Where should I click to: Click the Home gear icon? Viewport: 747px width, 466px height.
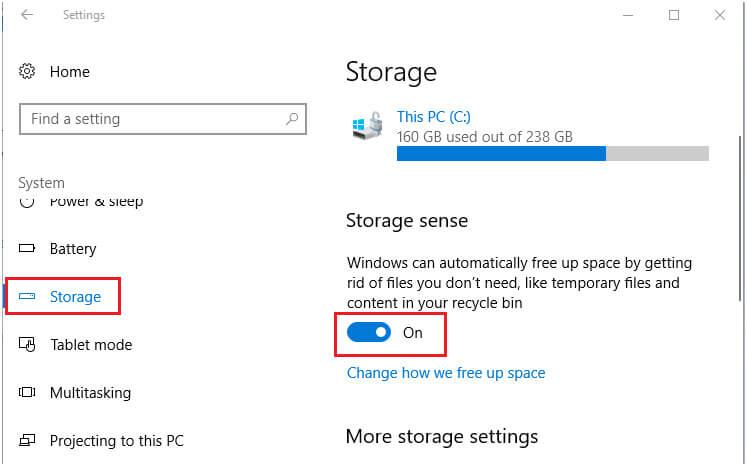(x=28, y=72)
